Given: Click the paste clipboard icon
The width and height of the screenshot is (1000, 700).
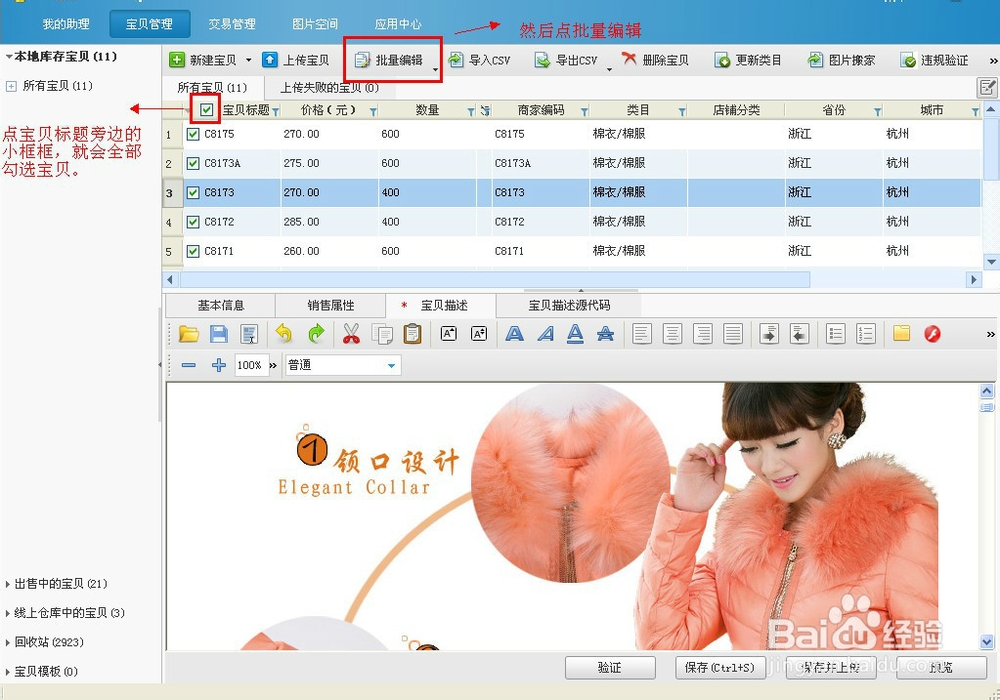Looking at the screenshot, I should click(413, 333).
